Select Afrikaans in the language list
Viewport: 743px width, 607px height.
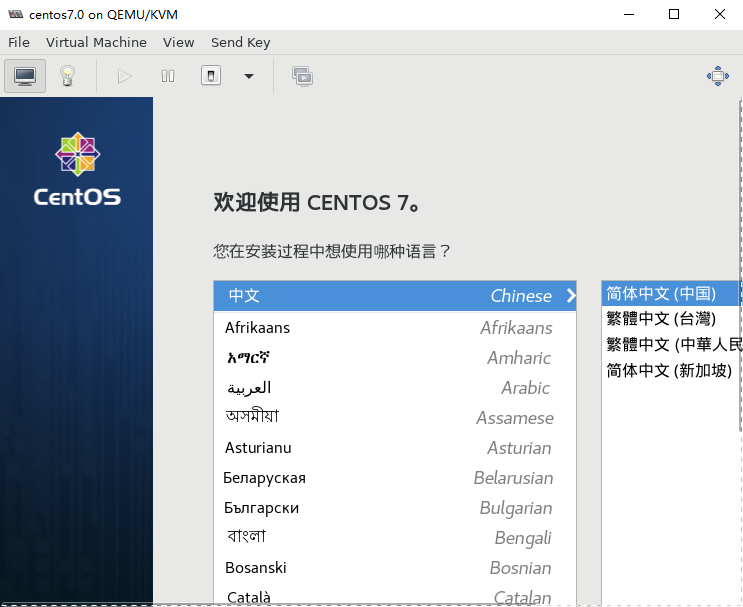pos(395,328)
